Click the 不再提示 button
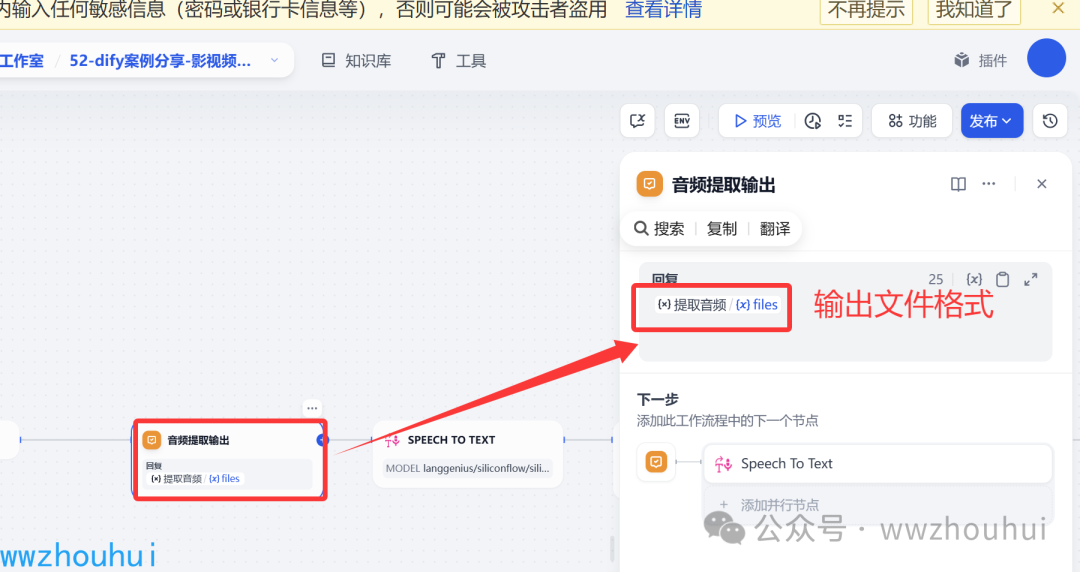 [x=866, y=10]
